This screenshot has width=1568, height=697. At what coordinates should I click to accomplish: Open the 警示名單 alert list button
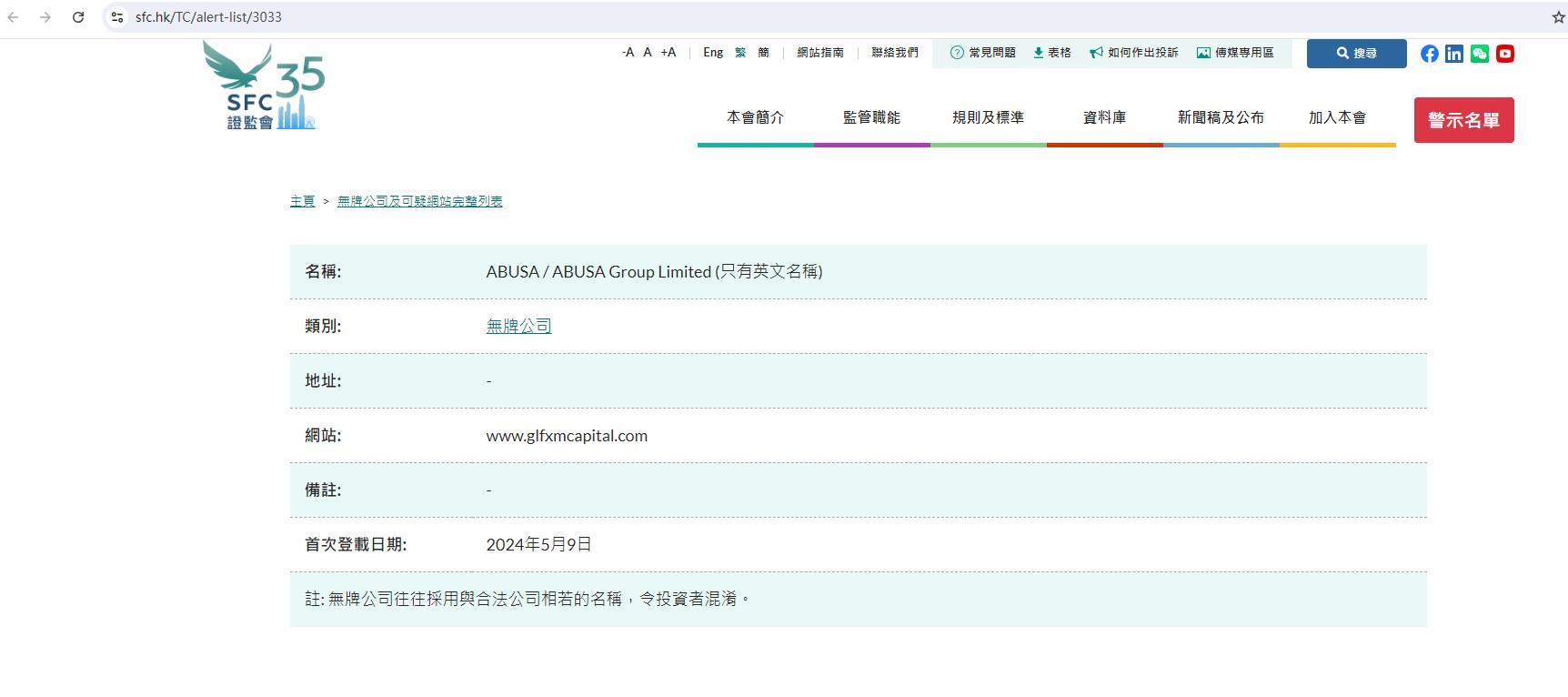(x=1463, y=120)
